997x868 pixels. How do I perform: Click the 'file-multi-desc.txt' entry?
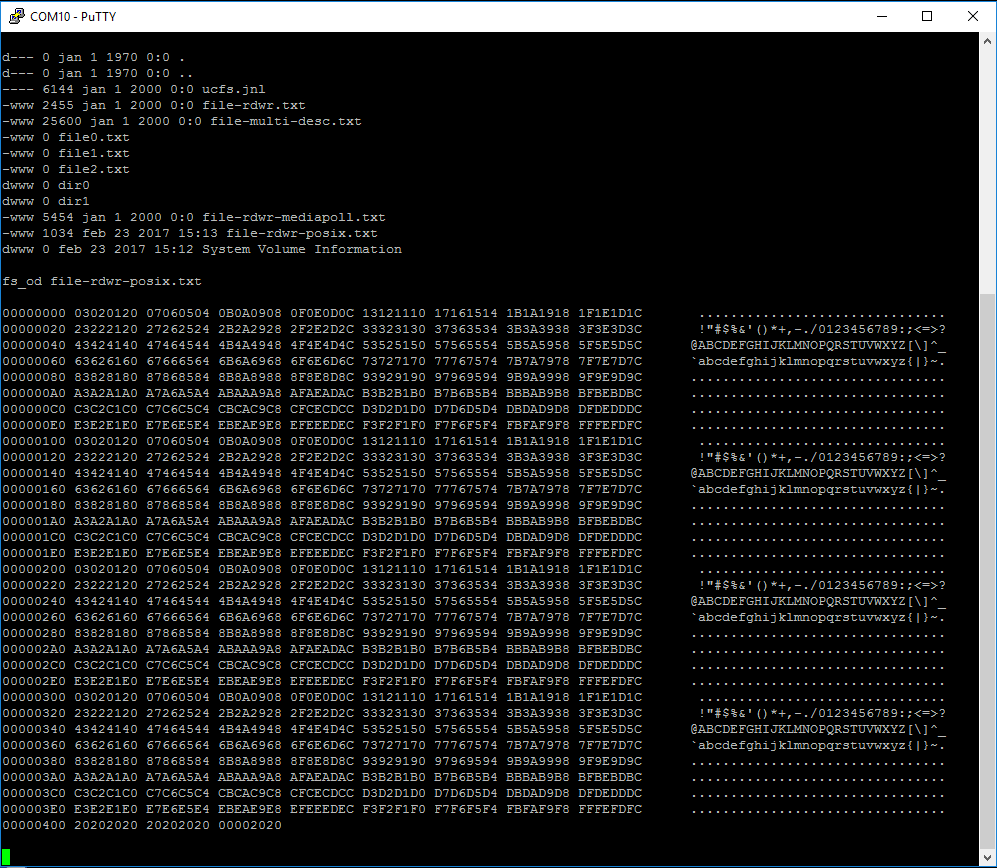tap(285, 121)
